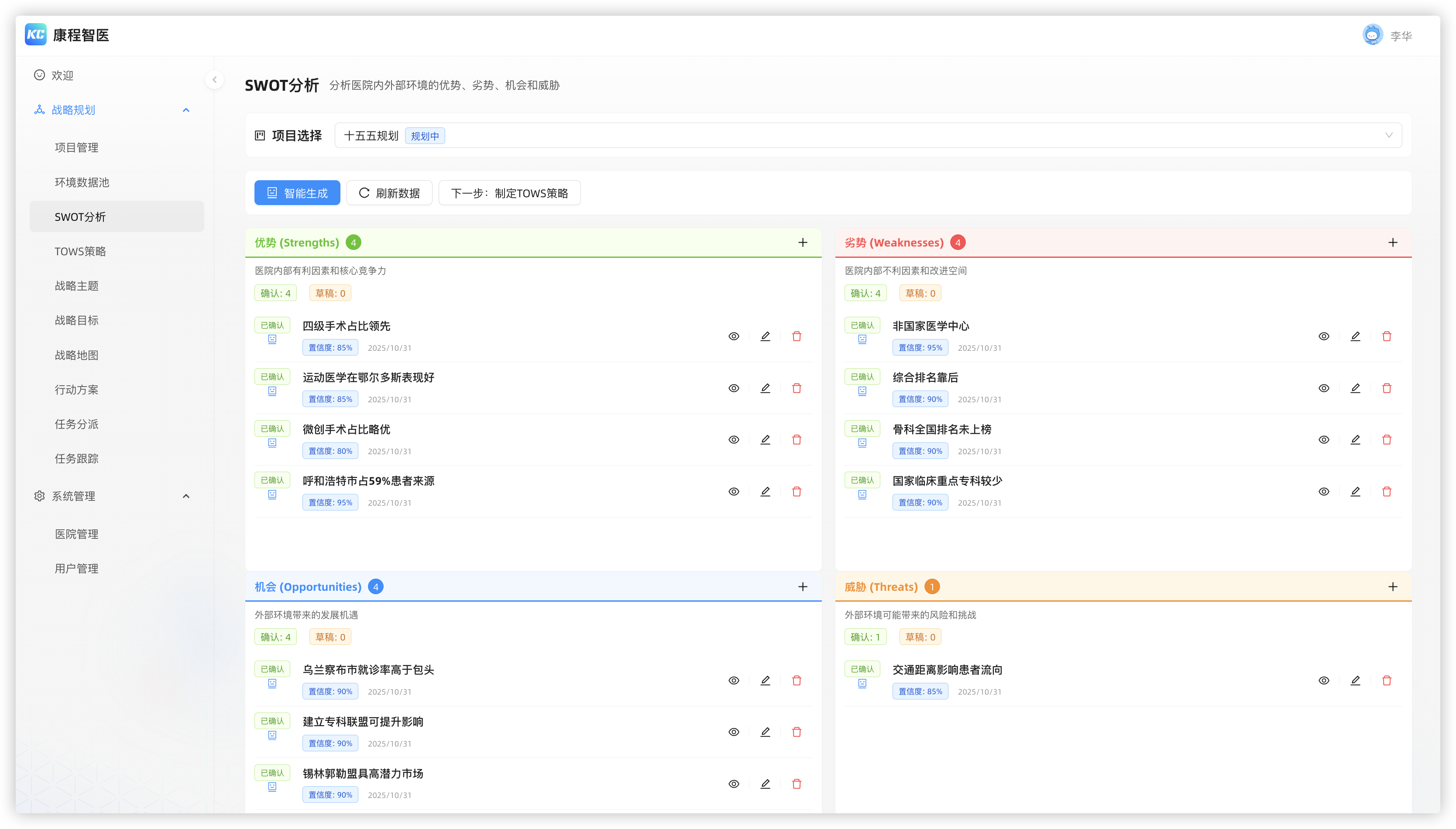This screenshot has height=829, width=1456.
Task: Click the 刷新数据 button
Action: coord(389,193)
